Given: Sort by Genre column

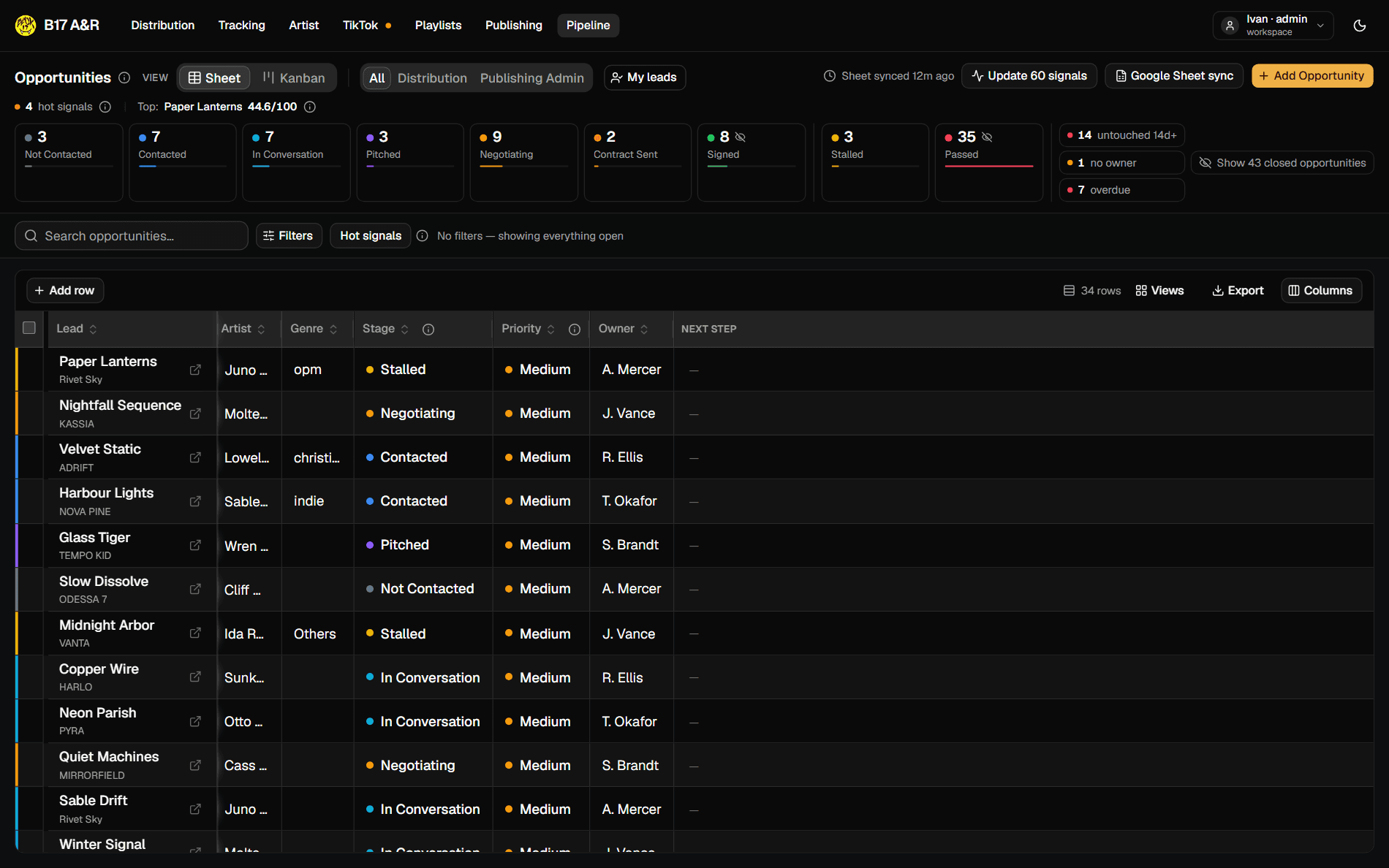Looking at the screenshot, I should (314, 329).
